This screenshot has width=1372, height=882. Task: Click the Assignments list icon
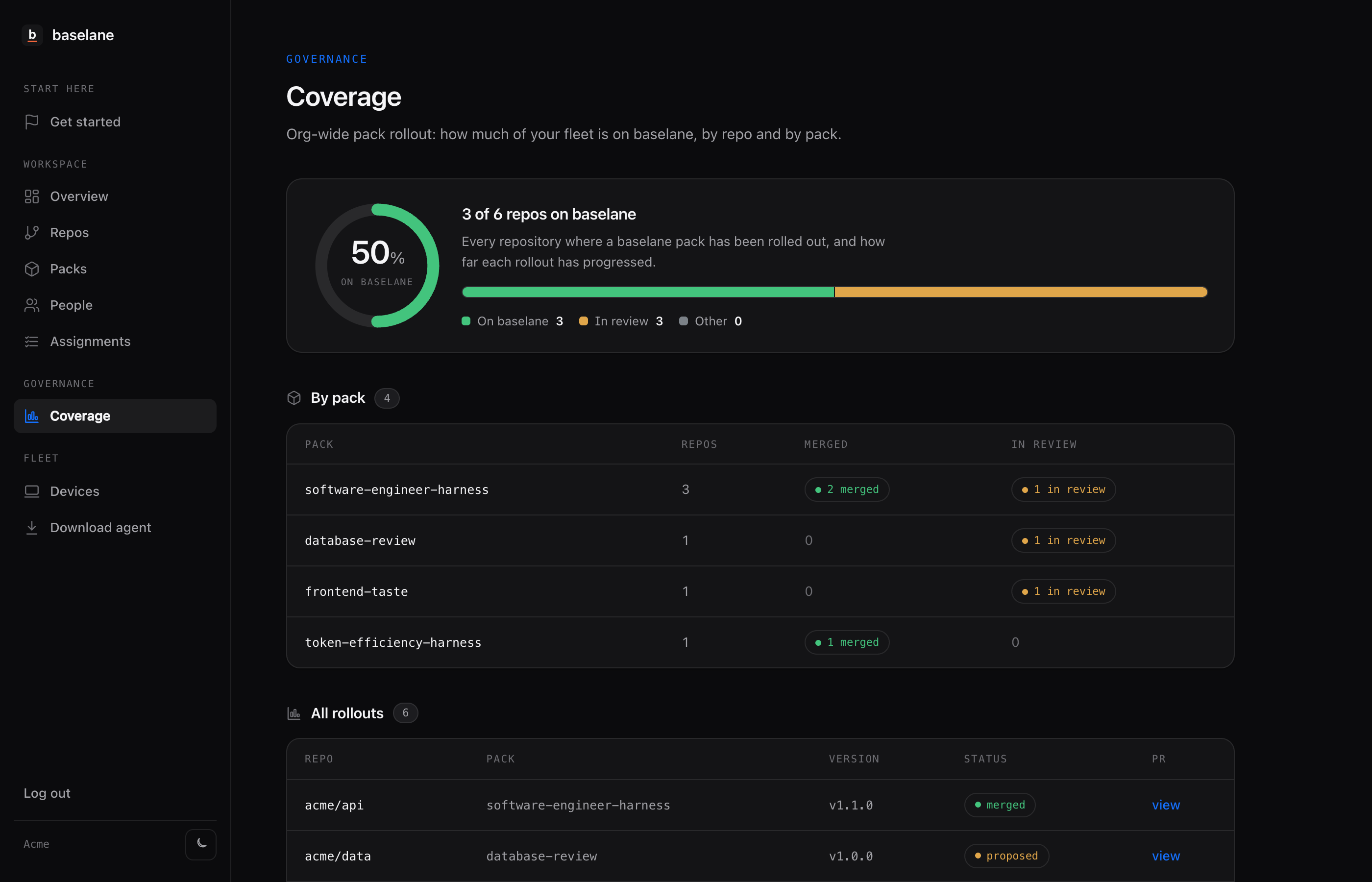click(31, 342)
